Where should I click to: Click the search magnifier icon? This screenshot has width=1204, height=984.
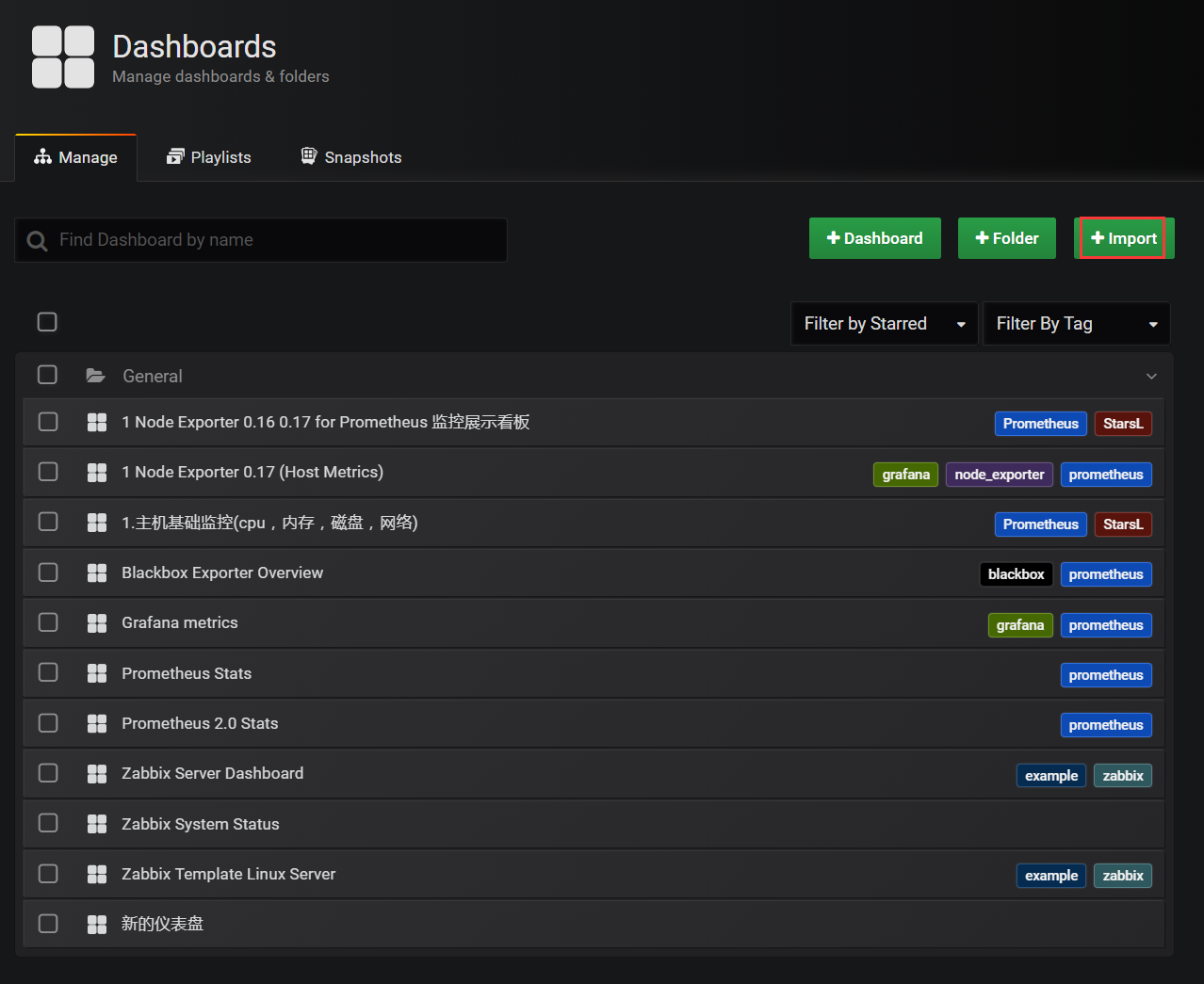tap(37, 241)
